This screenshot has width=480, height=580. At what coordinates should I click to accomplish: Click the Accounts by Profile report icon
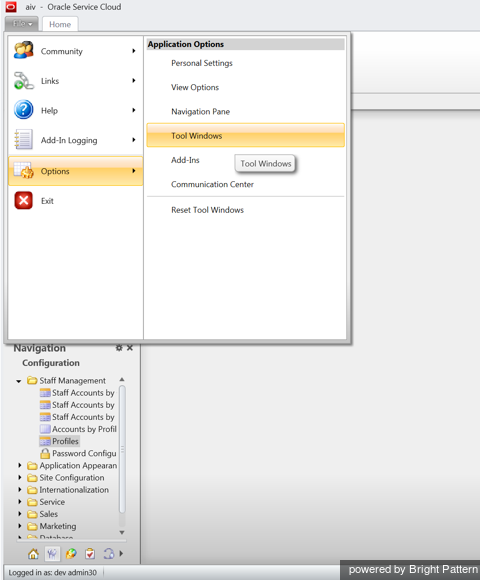pos(45,429)
